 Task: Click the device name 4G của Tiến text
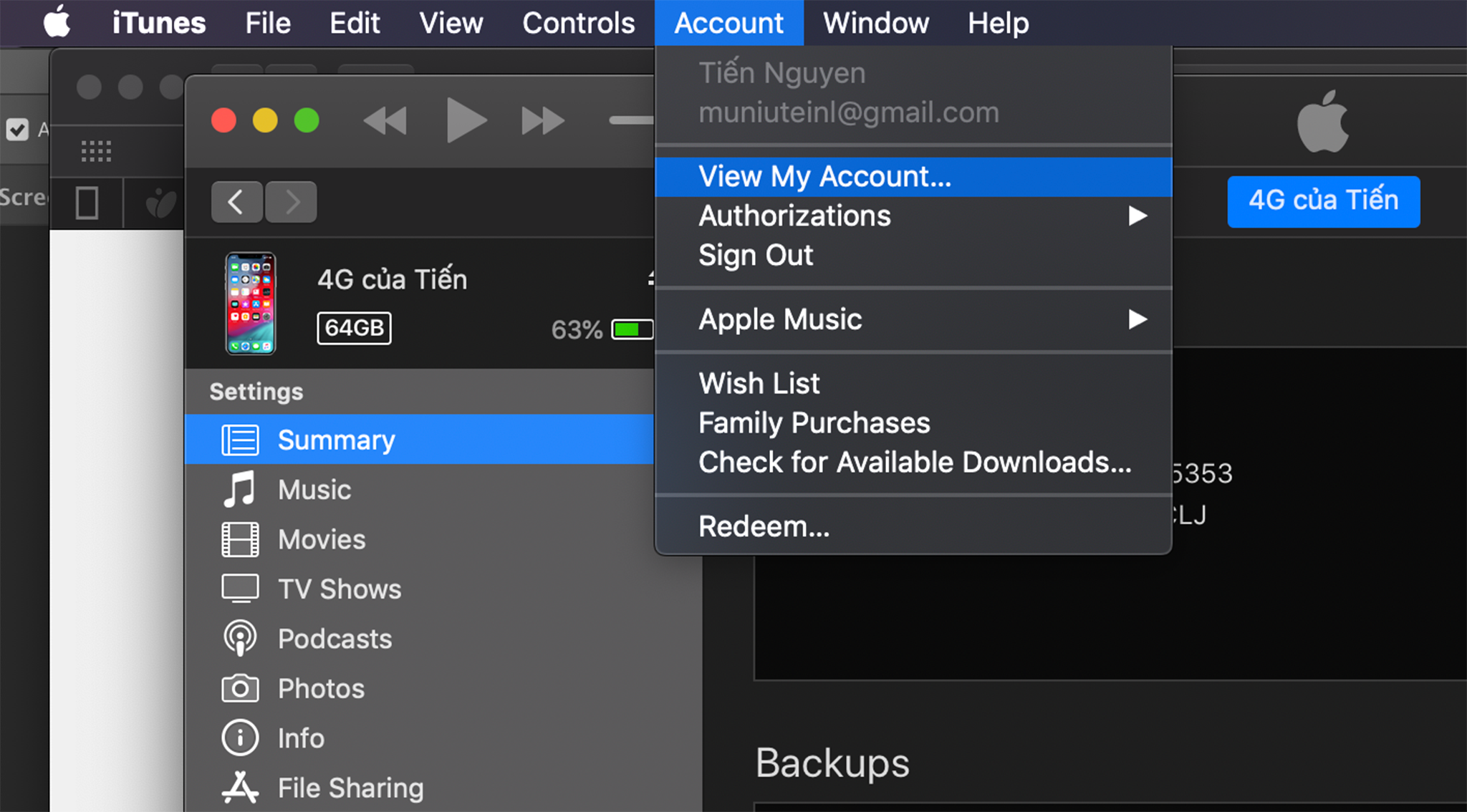coord(393,279)
